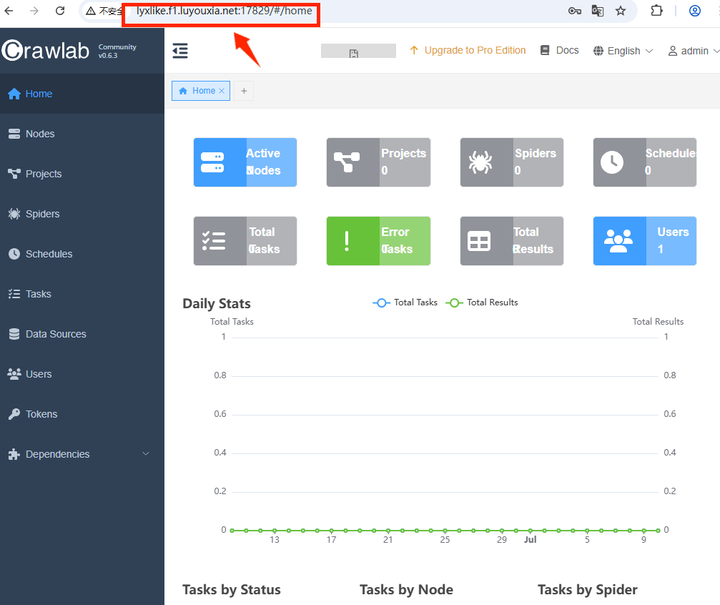720x605 pixels.
Task: Click the Community v0.6.3 version label
Action: tap(117, 51)
